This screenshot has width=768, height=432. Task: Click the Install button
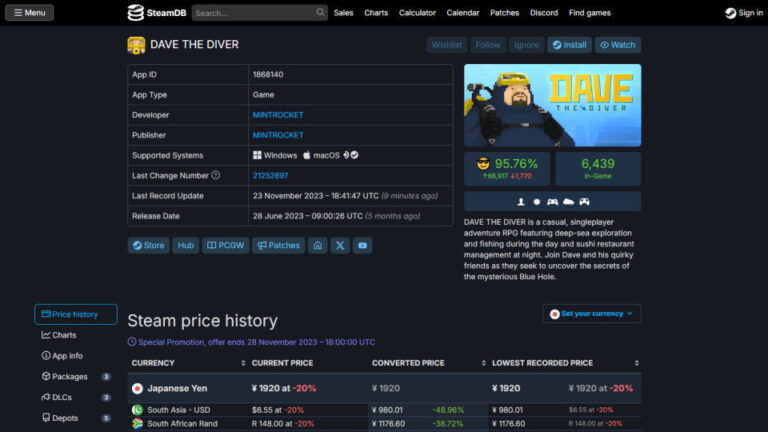tap(569, 45)
